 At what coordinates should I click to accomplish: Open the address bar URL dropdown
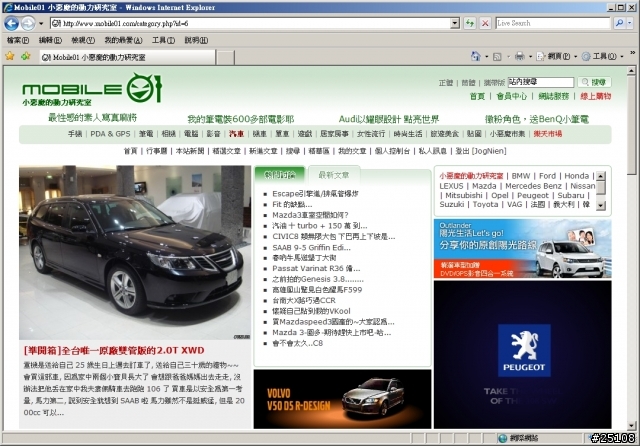click(455, 23)
